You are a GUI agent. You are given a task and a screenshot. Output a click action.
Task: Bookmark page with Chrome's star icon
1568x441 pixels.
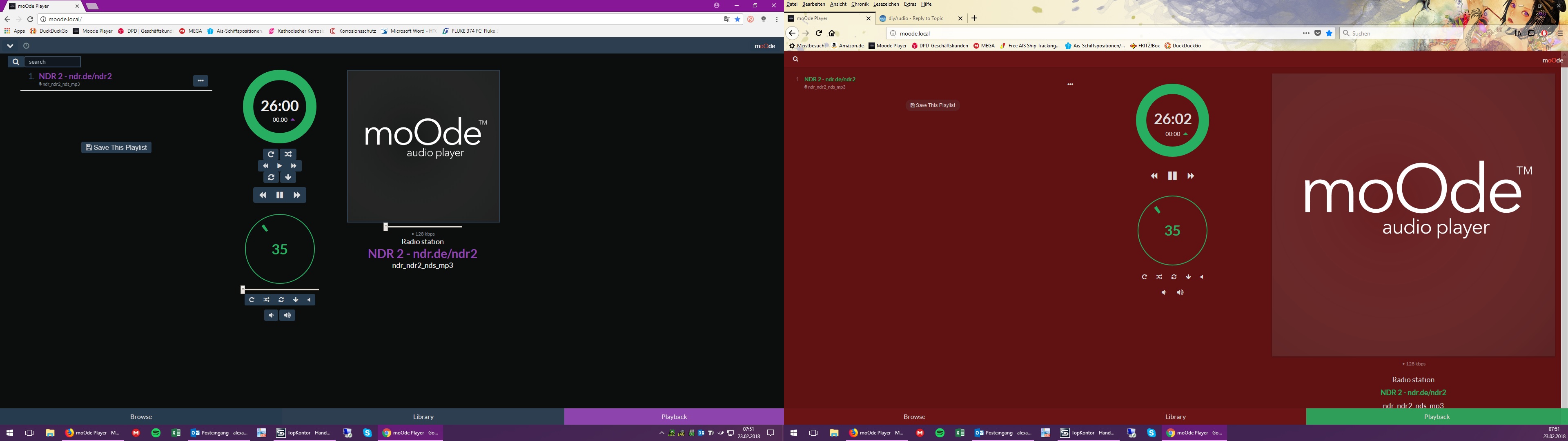738,20
